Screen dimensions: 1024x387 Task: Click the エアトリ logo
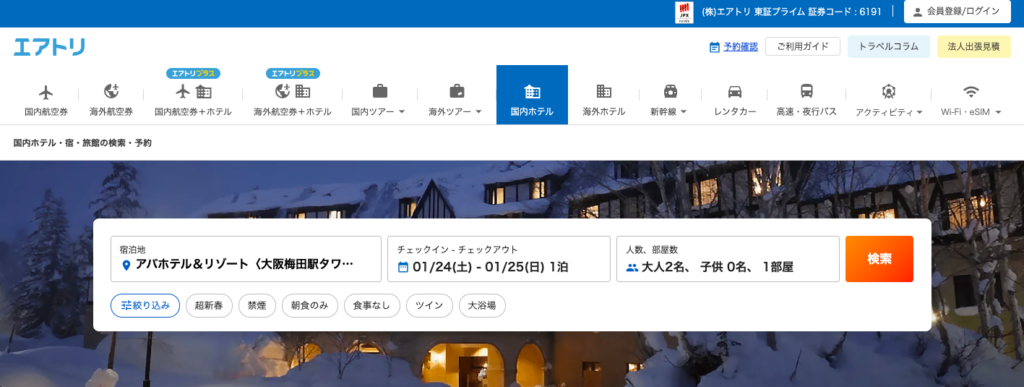49,47
